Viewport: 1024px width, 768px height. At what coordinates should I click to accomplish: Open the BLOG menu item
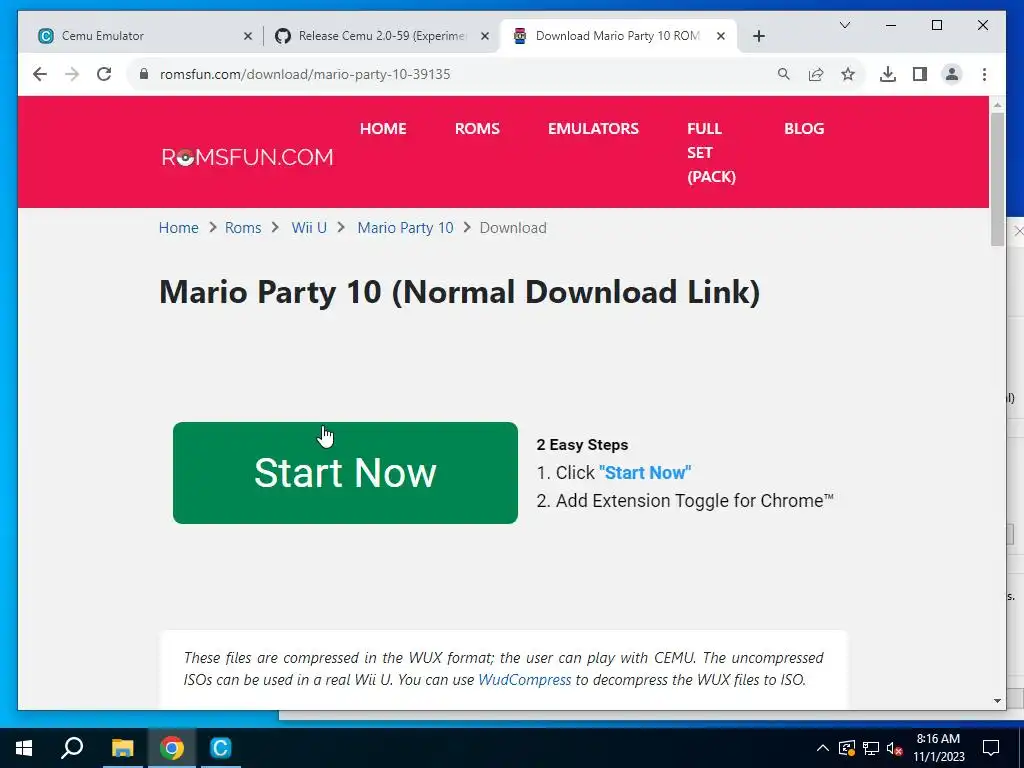tap(804, 129)
